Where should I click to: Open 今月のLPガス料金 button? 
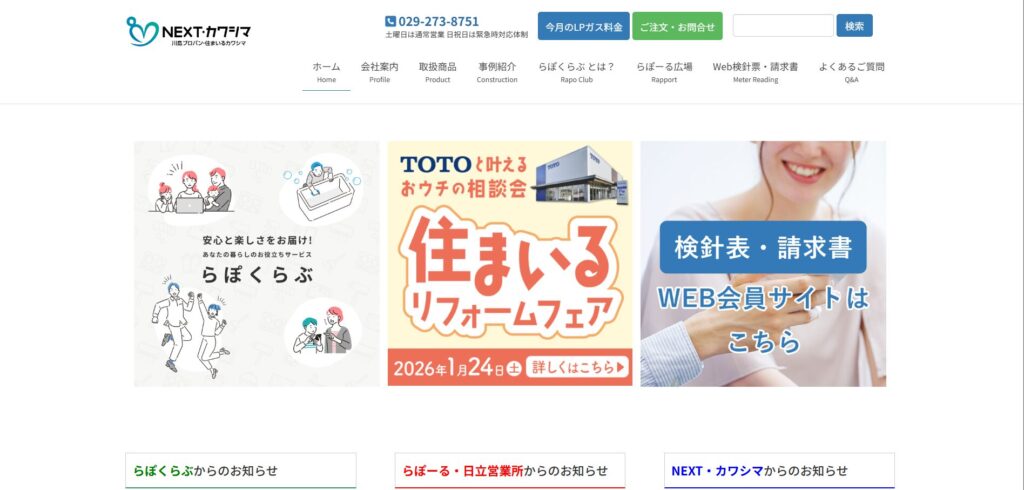tap(584, 26)
